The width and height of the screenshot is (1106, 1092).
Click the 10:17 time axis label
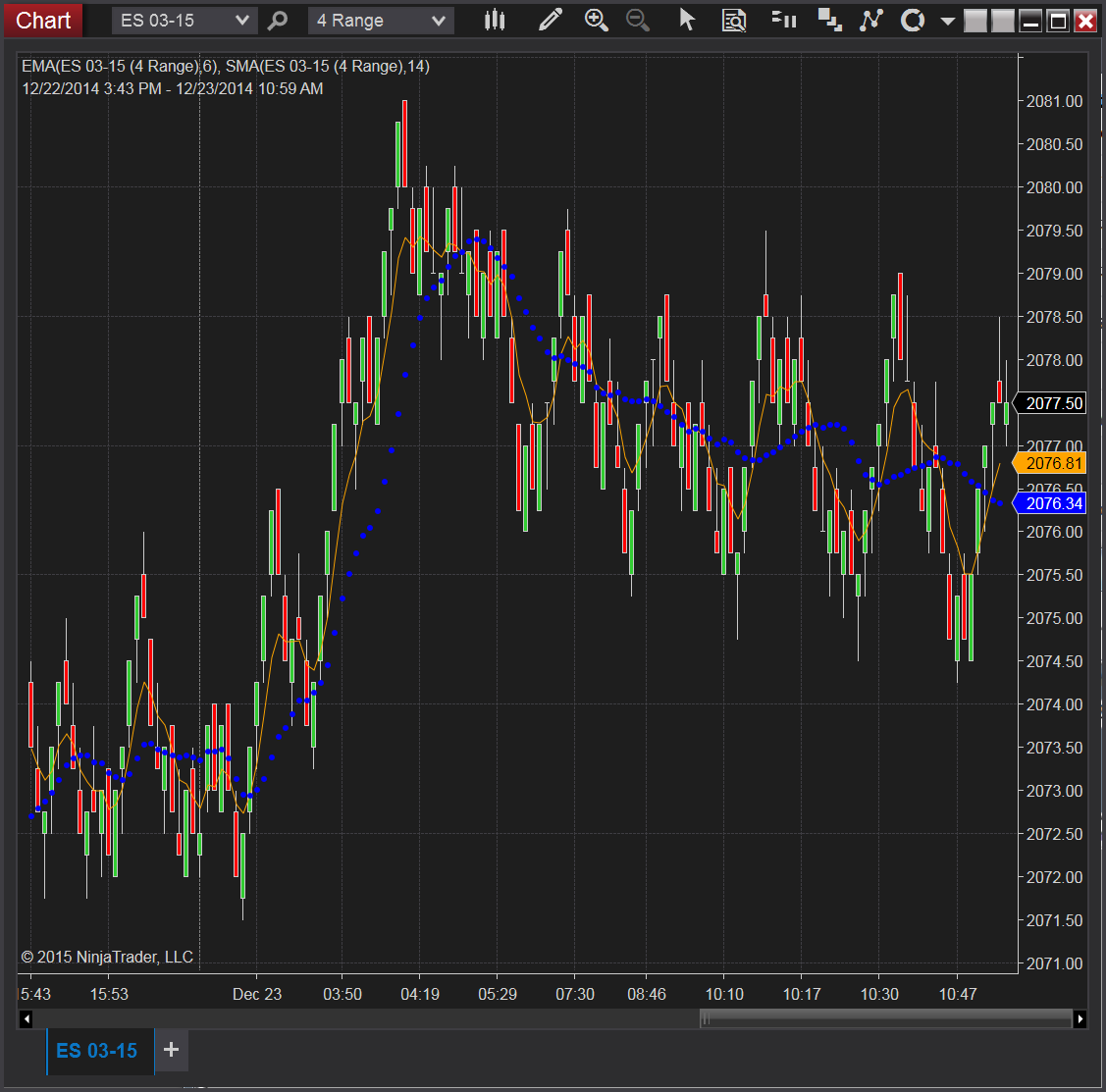pyautogui.click(x=802, y=994)
